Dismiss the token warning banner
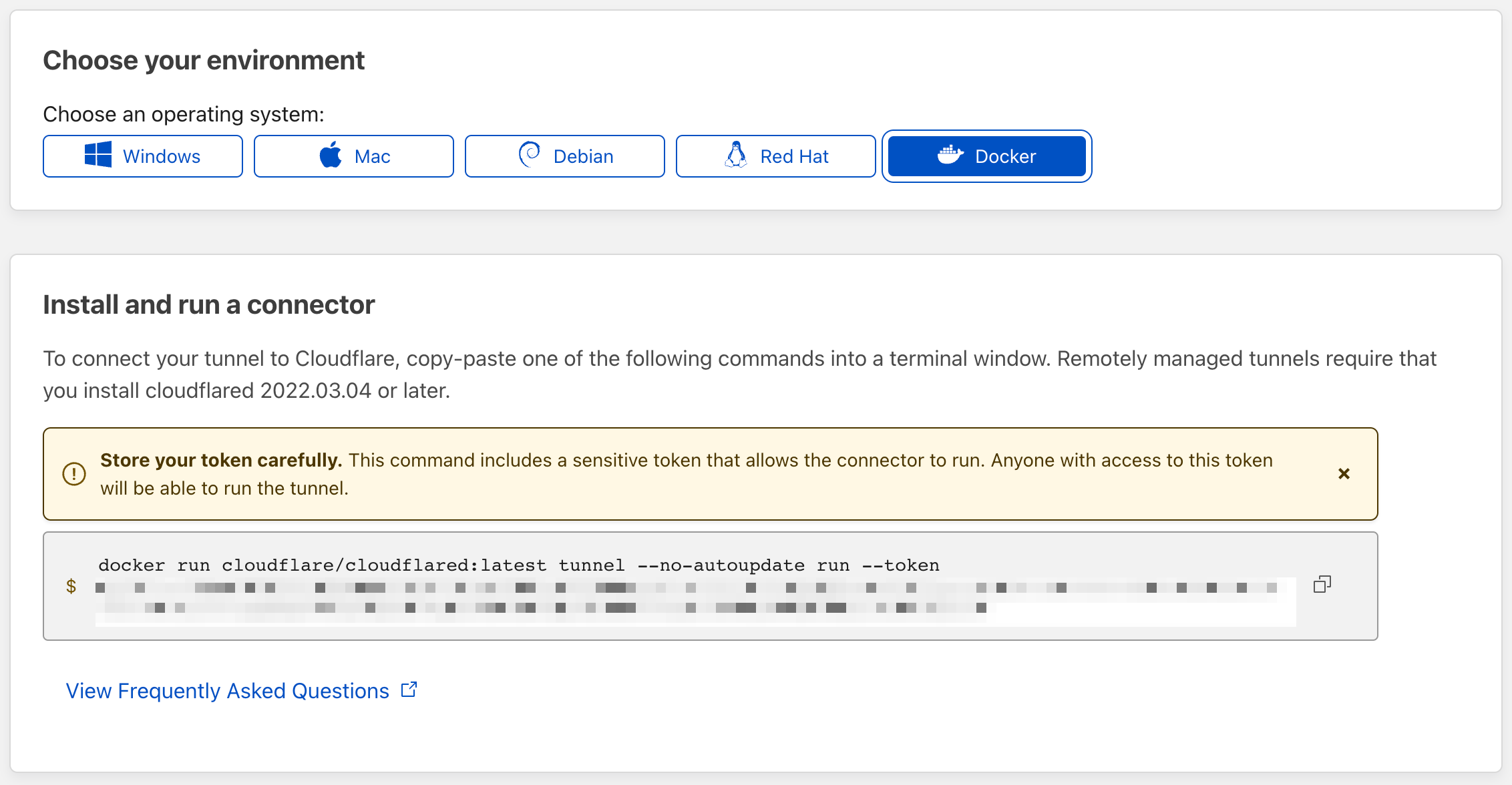Viewport: 1512px width, 785px height. 1344,473
